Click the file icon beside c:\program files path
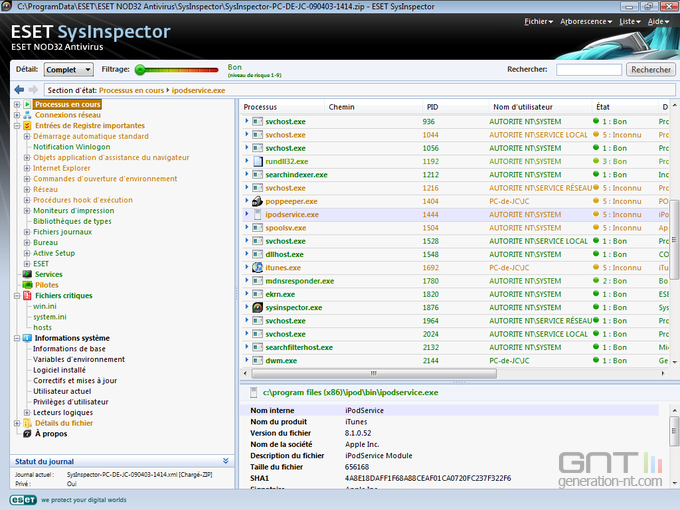680x510 pixels. 254,392
